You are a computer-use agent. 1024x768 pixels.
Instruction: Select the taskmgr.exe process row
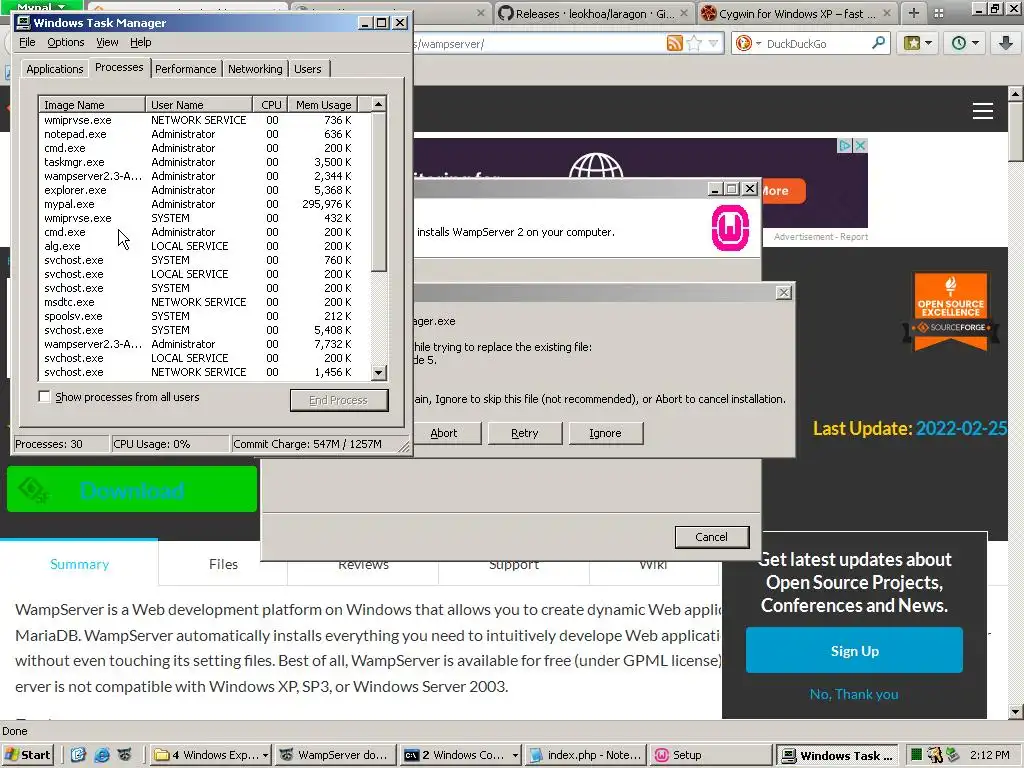(x=204, y=162)
